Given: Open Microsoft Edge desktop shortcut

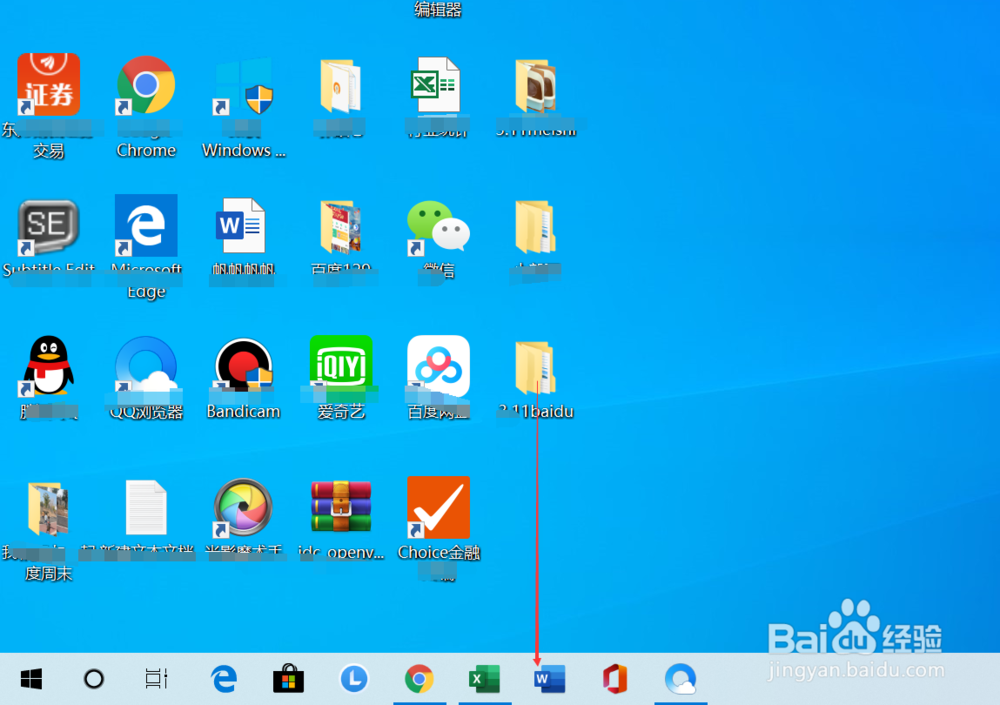Looking at the screenshot, I should (146, 226).
